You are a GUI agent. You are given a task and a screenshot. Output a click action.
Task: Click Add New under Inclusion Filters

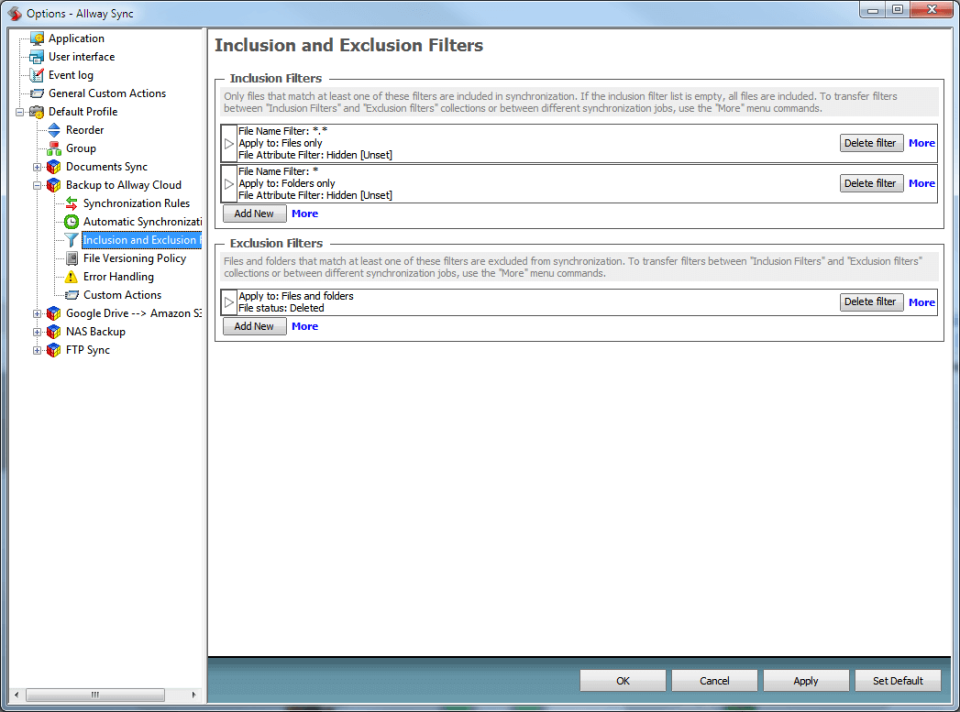click(x=253, y=213)
